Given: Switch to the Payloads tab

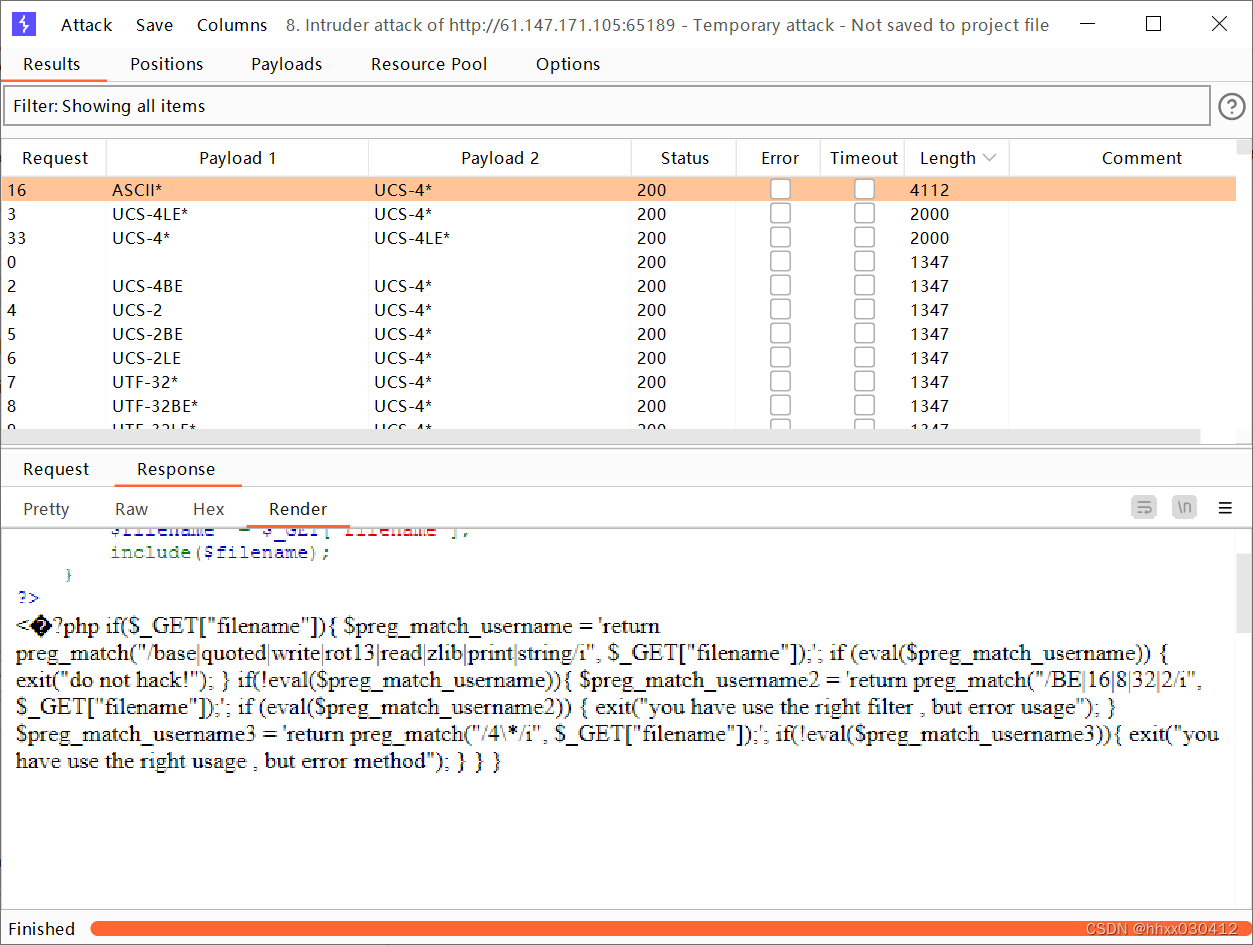Looking at the screenshot, I should pyautogui.click(x=286, y=64).
